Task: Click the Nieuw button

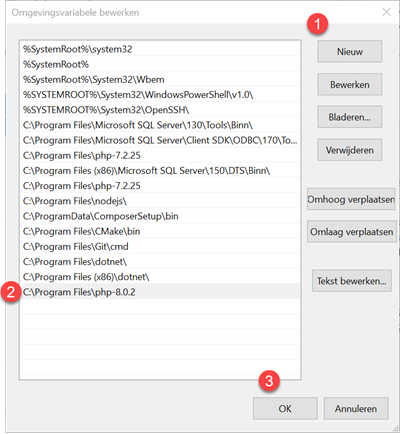Action: 350,51
